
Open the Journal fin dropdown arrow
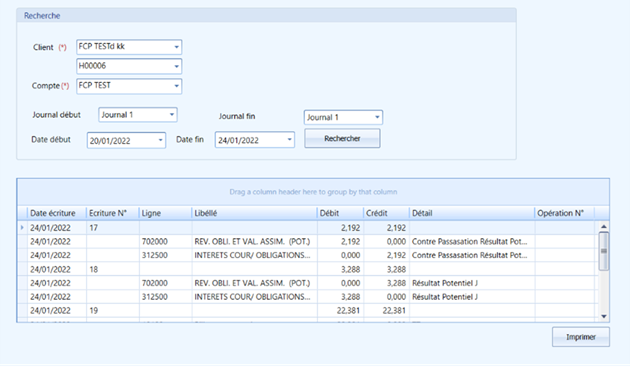(x=377, y=117)
